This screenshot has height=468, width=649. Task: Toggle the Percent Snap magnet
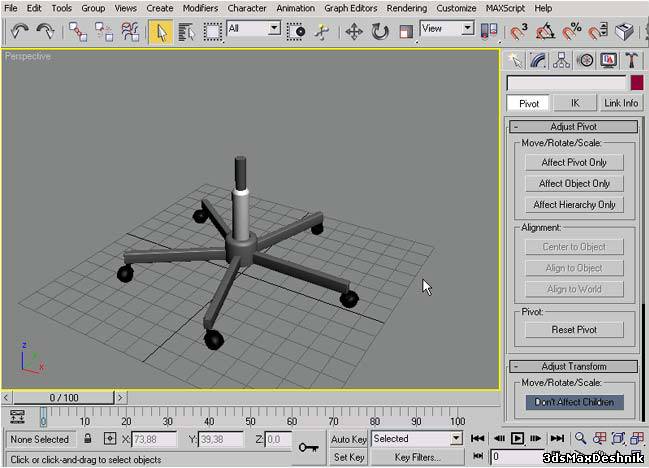pos(572,32)
